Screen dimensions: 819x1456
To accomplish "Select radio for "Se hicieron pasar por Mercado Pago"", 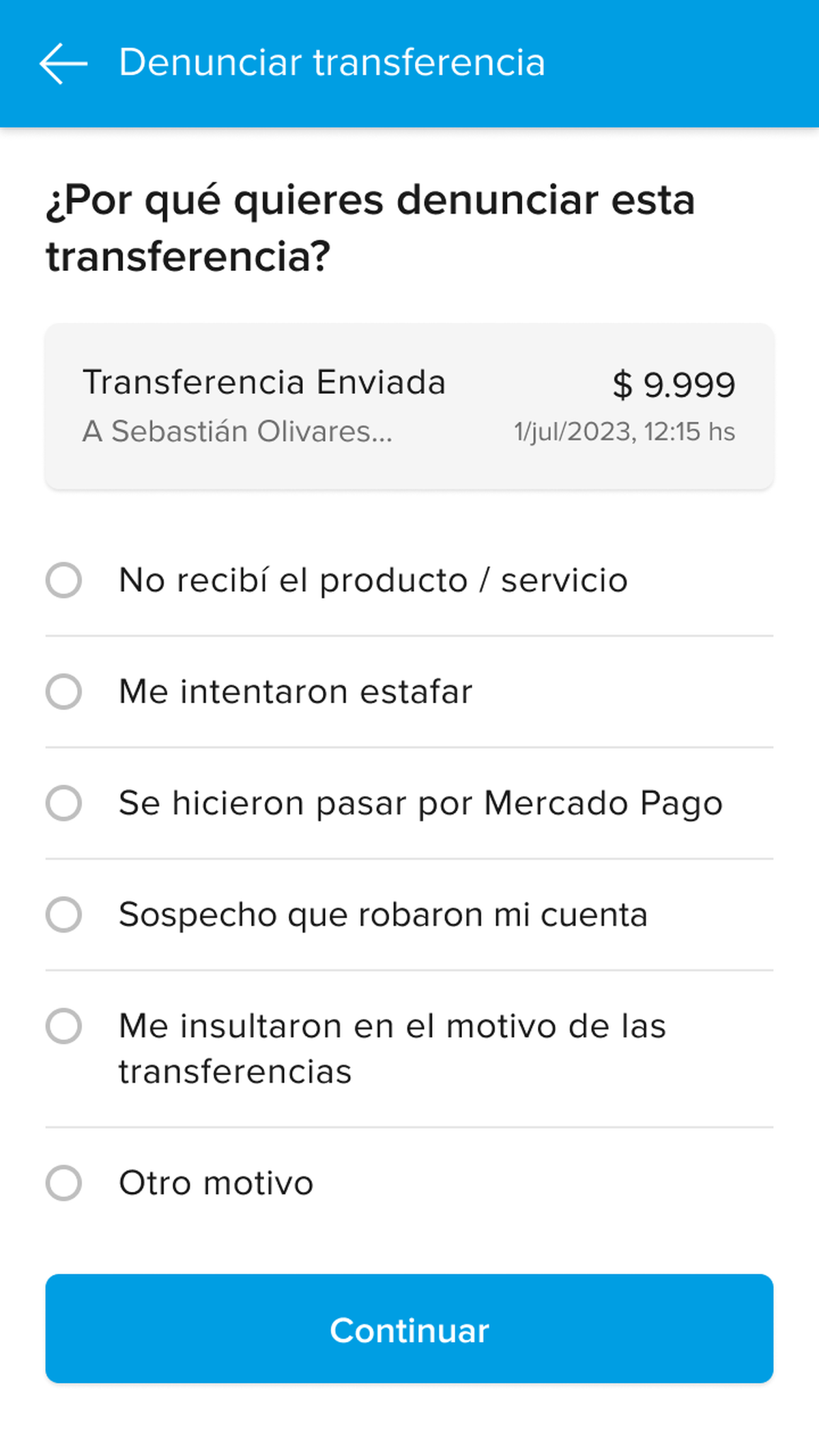I will (x=64, y=803).
